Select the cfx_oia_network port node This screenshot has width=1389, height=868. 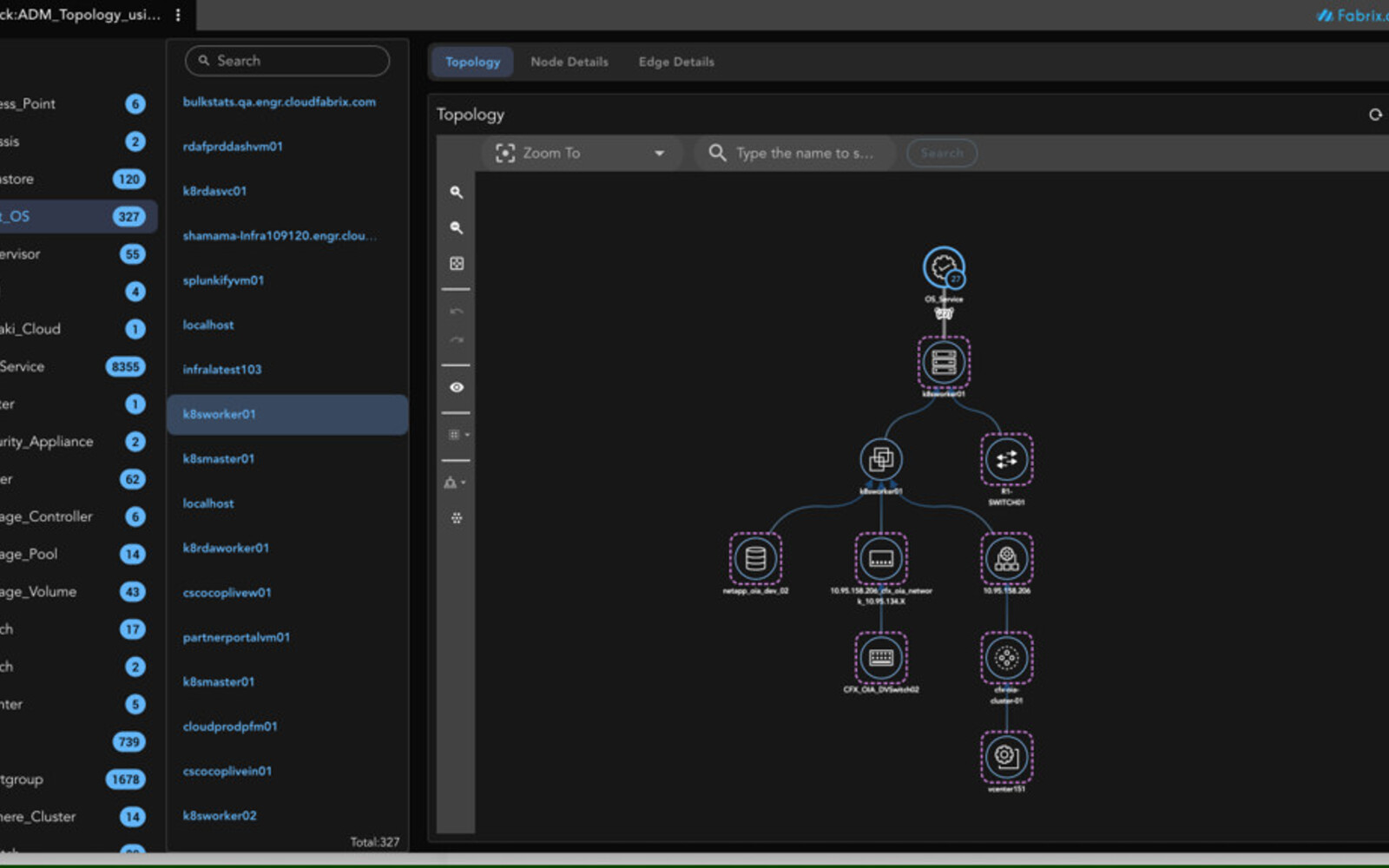[881, 559]
